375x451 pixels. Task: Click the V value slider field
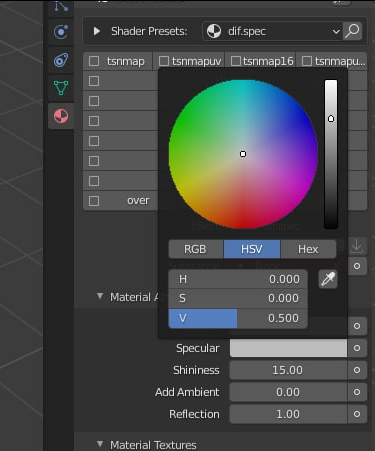point(238,318)
